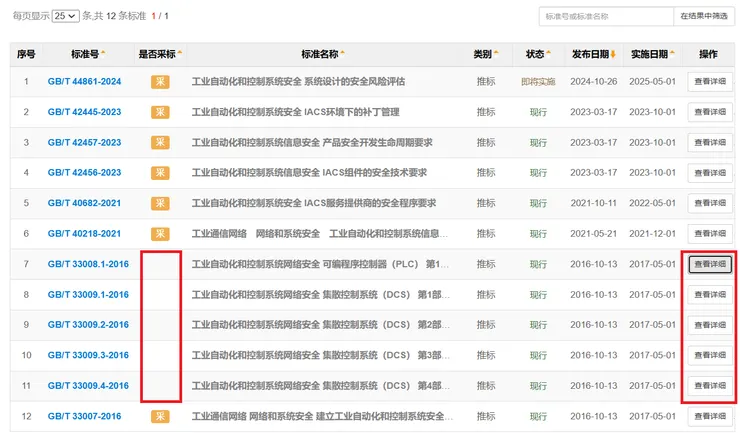Viewport: 740px width, 439px height.
Task: Select title 工业自动化和控制系统安全 系统设计的安全风险评估
Action: coord(298,82)
